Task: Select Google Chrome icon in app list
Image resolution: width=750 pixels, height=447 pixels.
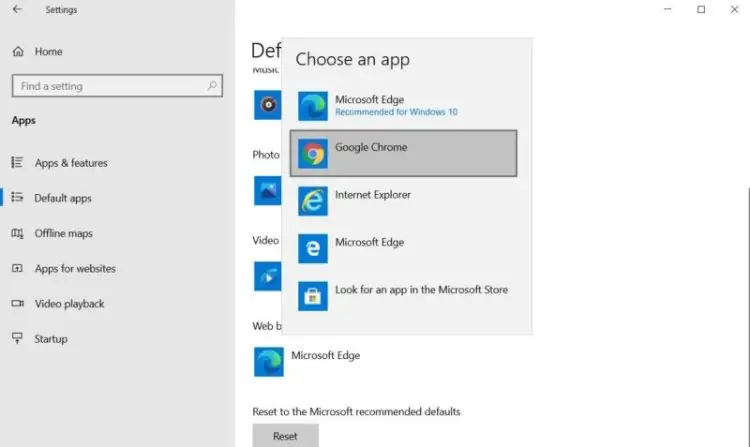Action: coord(313,153)
